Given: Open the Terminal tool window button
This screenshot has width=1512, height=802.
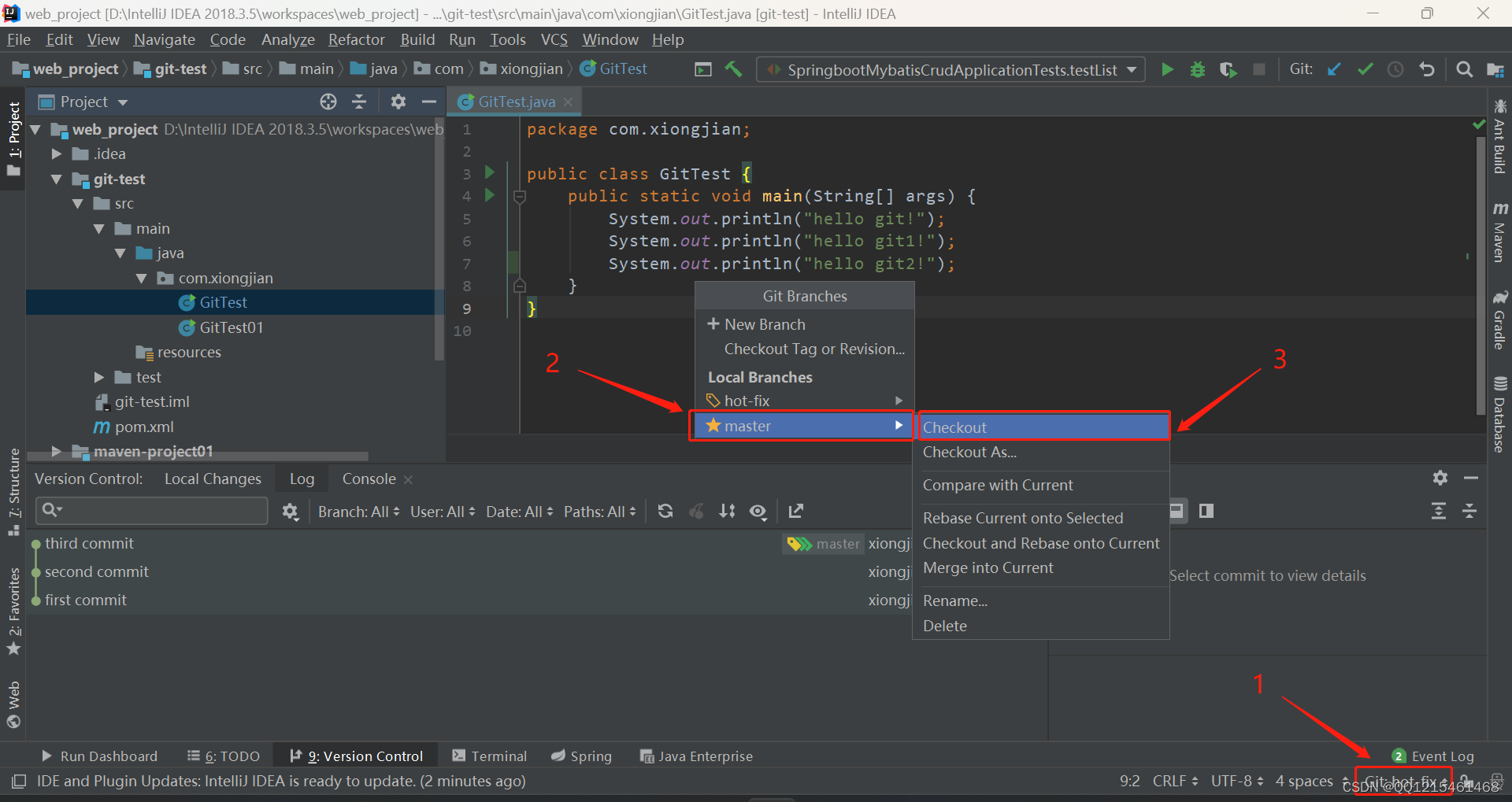Looking at the screenshot, I should [489, 756].
